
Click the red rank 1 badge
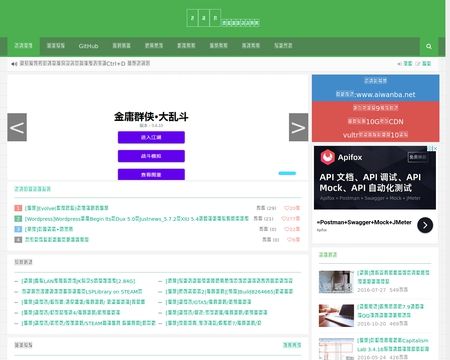[18, 208]
